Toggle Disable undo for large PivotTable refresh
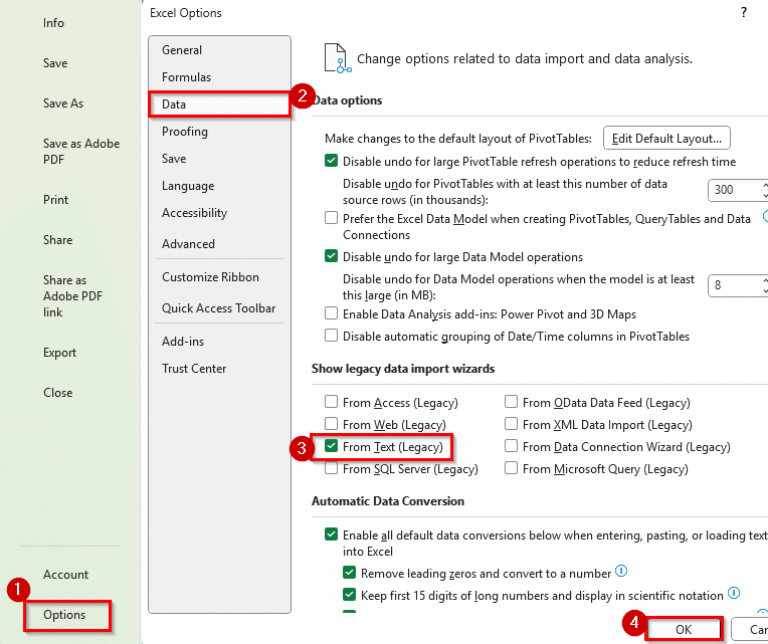The width and height of the screenshot is (768, 644). pyautogui.click(x=331, y=161)
